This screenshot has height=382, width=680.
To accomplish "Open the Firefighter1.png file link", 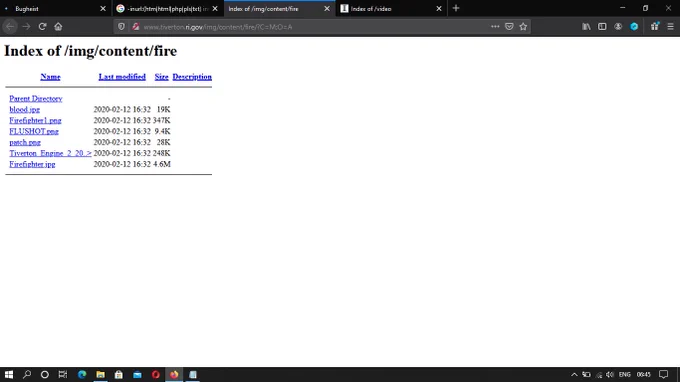I will click(x=35, y=121).
